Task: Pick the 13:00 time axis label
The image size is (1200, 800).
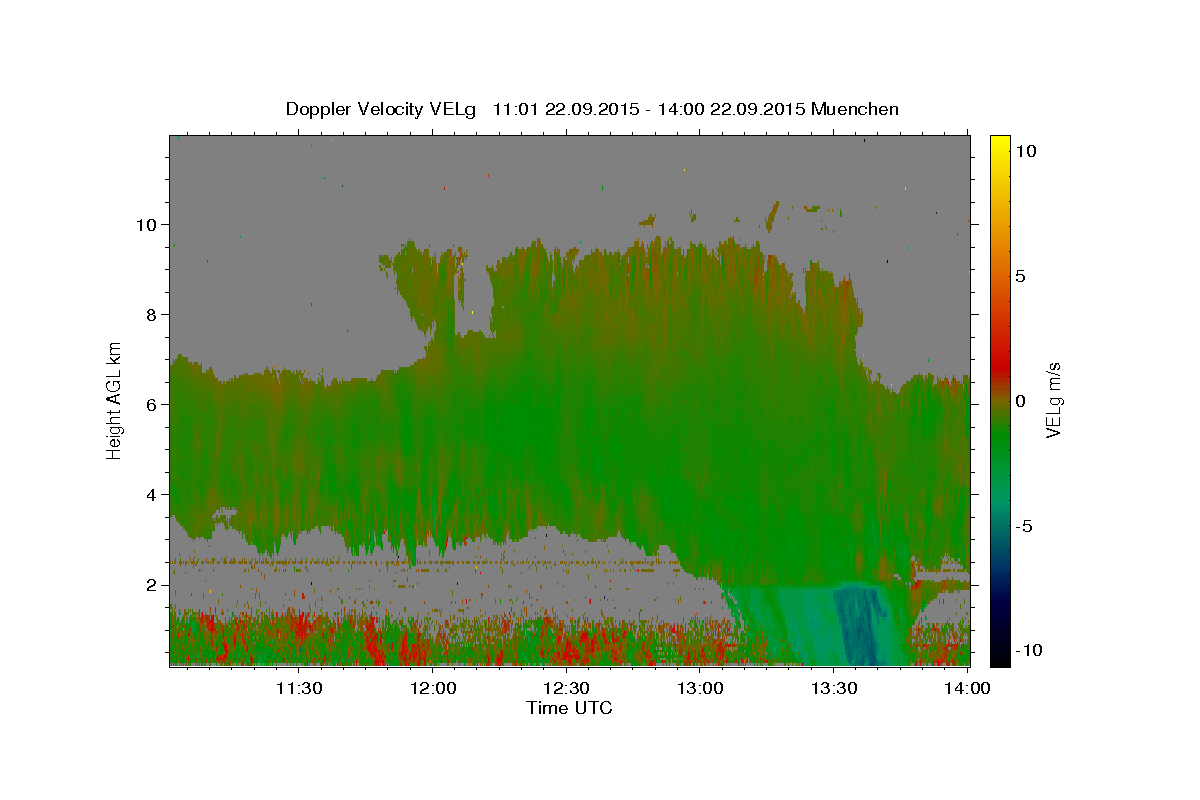Action: 700,688
